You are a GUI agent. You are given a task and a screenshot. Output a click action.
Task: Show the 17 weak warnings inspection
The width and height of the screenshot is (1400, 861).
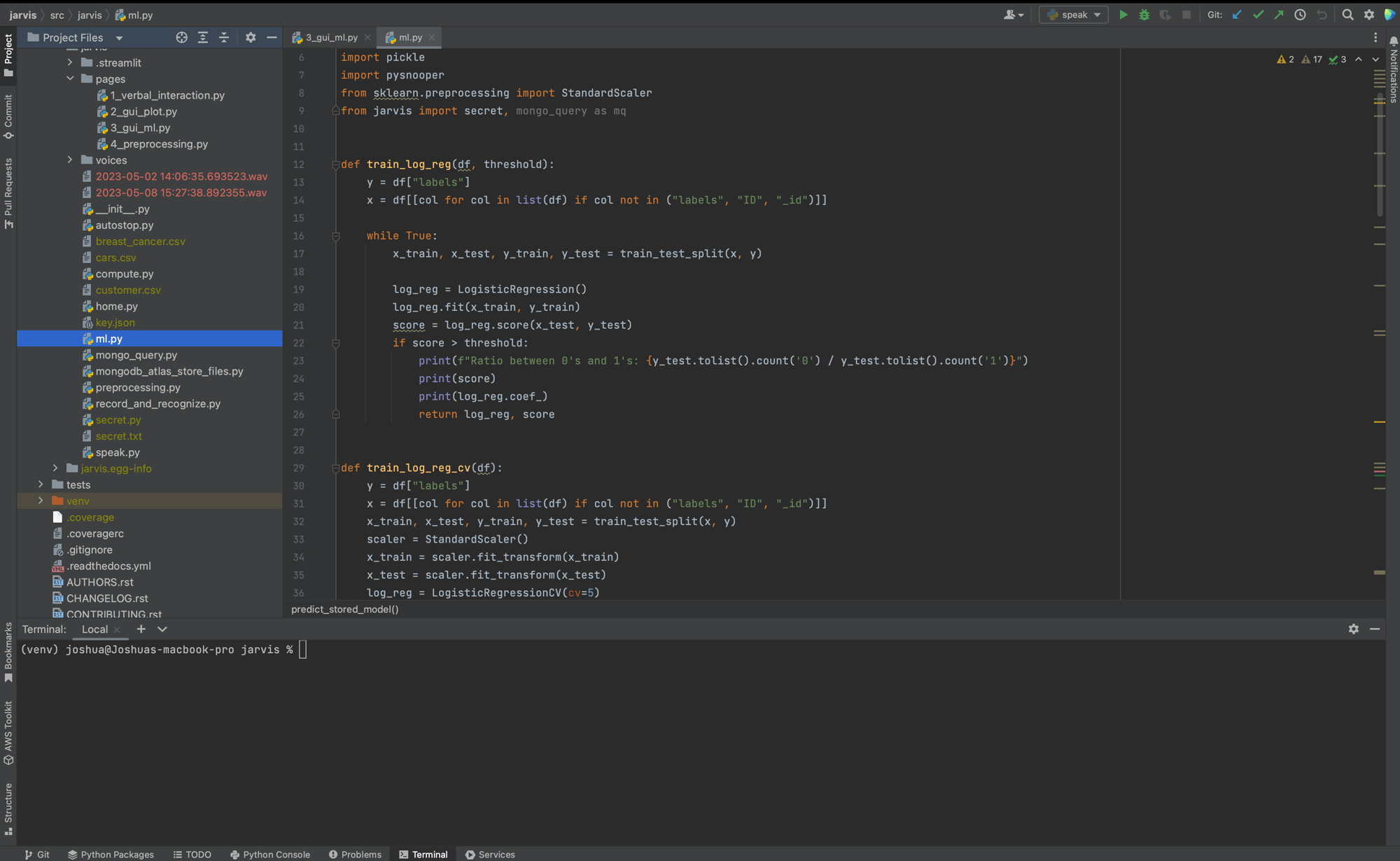pos(1312,59)
